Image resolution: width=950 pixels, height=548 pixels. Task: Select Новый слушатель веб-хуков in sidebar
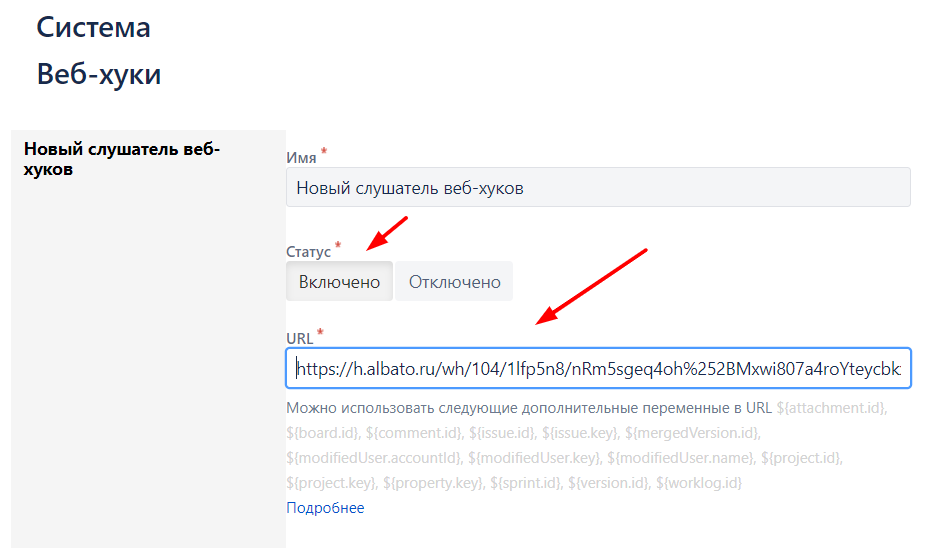point(122,159)
